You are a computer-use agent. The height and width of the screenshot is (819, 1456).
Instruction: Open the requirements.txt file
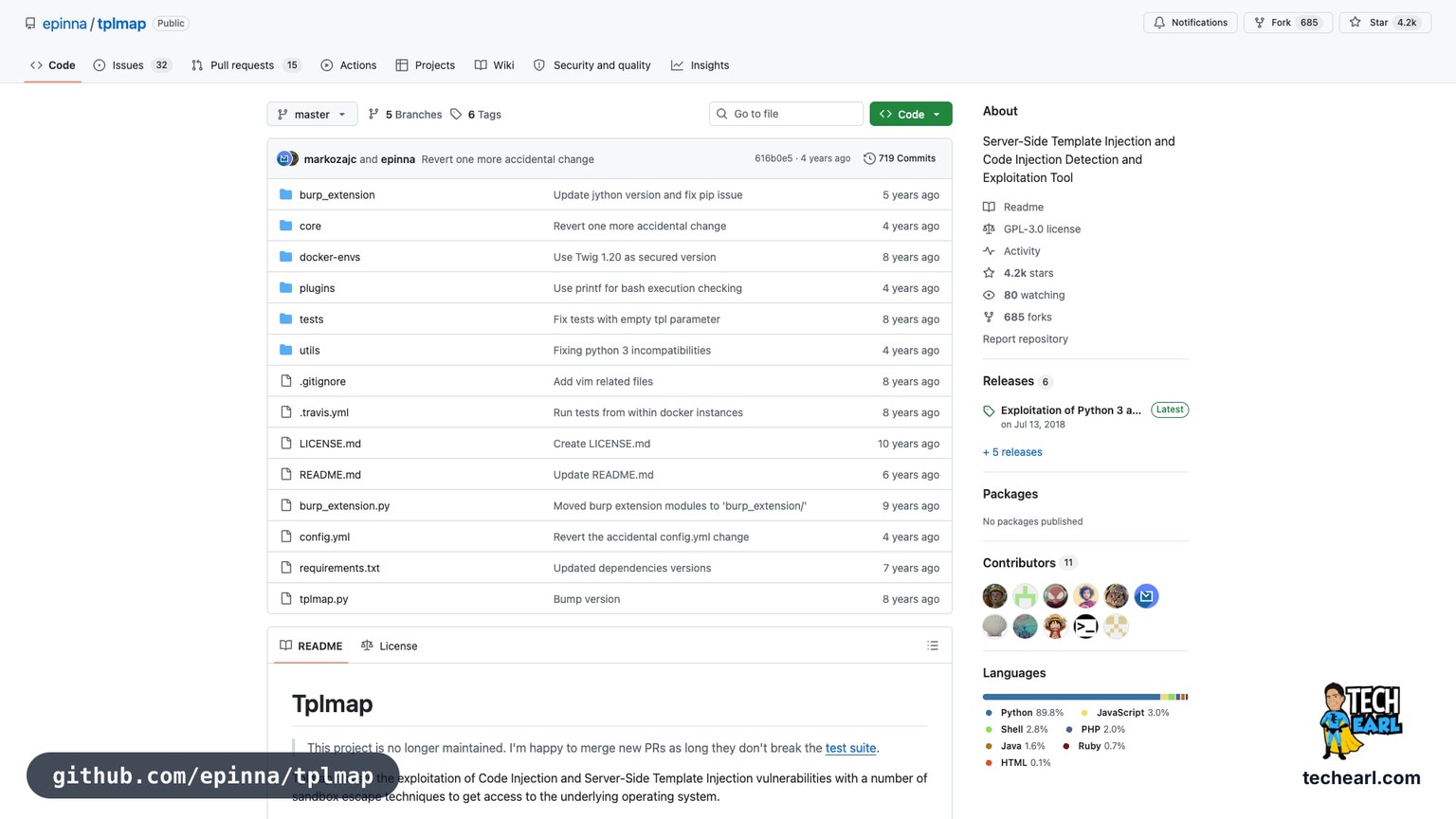coord(339,568)
